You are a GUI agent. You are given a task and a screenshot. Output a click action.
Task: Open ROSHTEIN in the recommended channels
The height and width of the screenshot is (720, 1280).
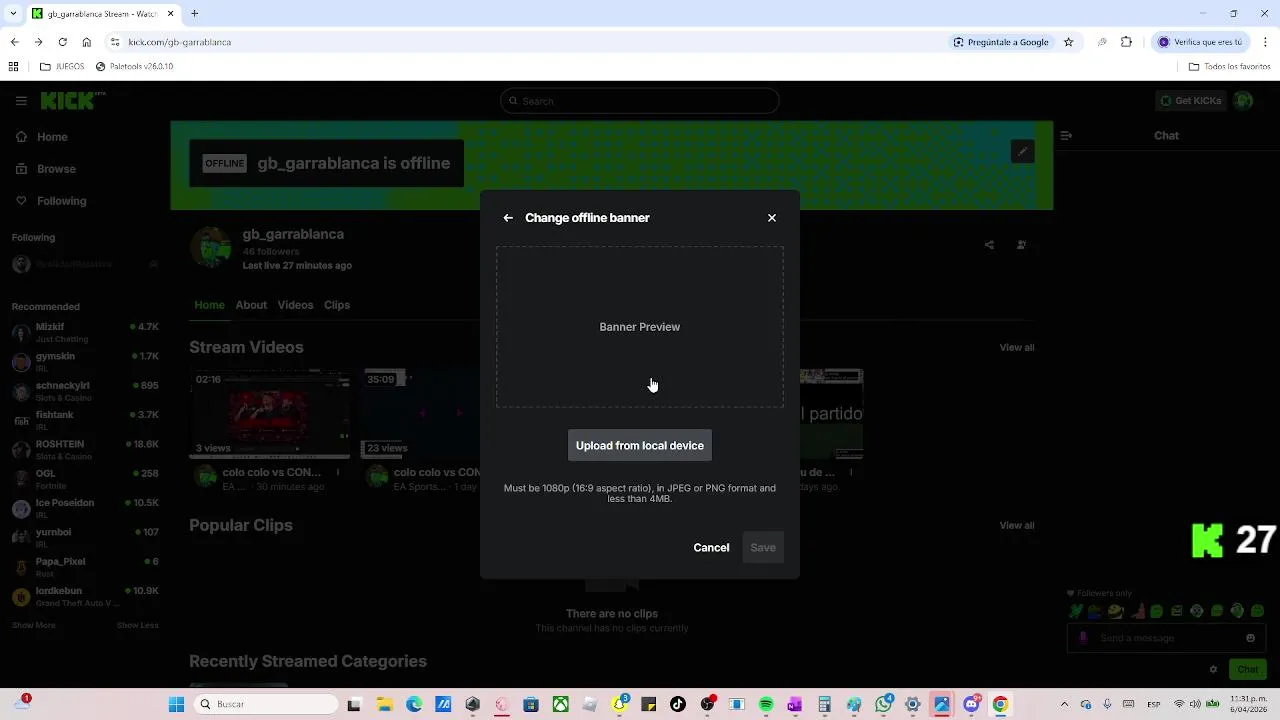click(x=84, y=449)
